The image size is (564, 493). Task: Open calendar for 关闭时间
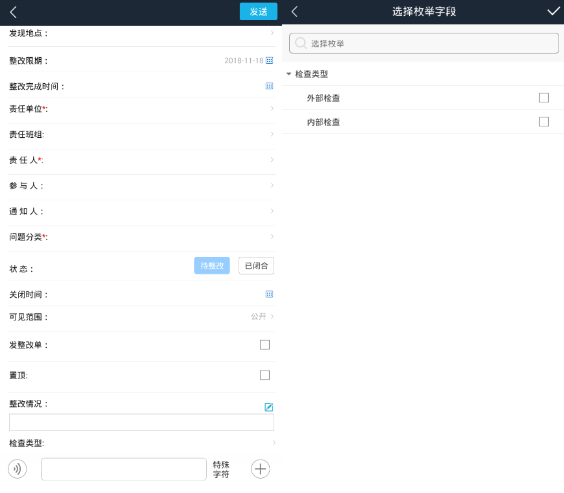269,294
